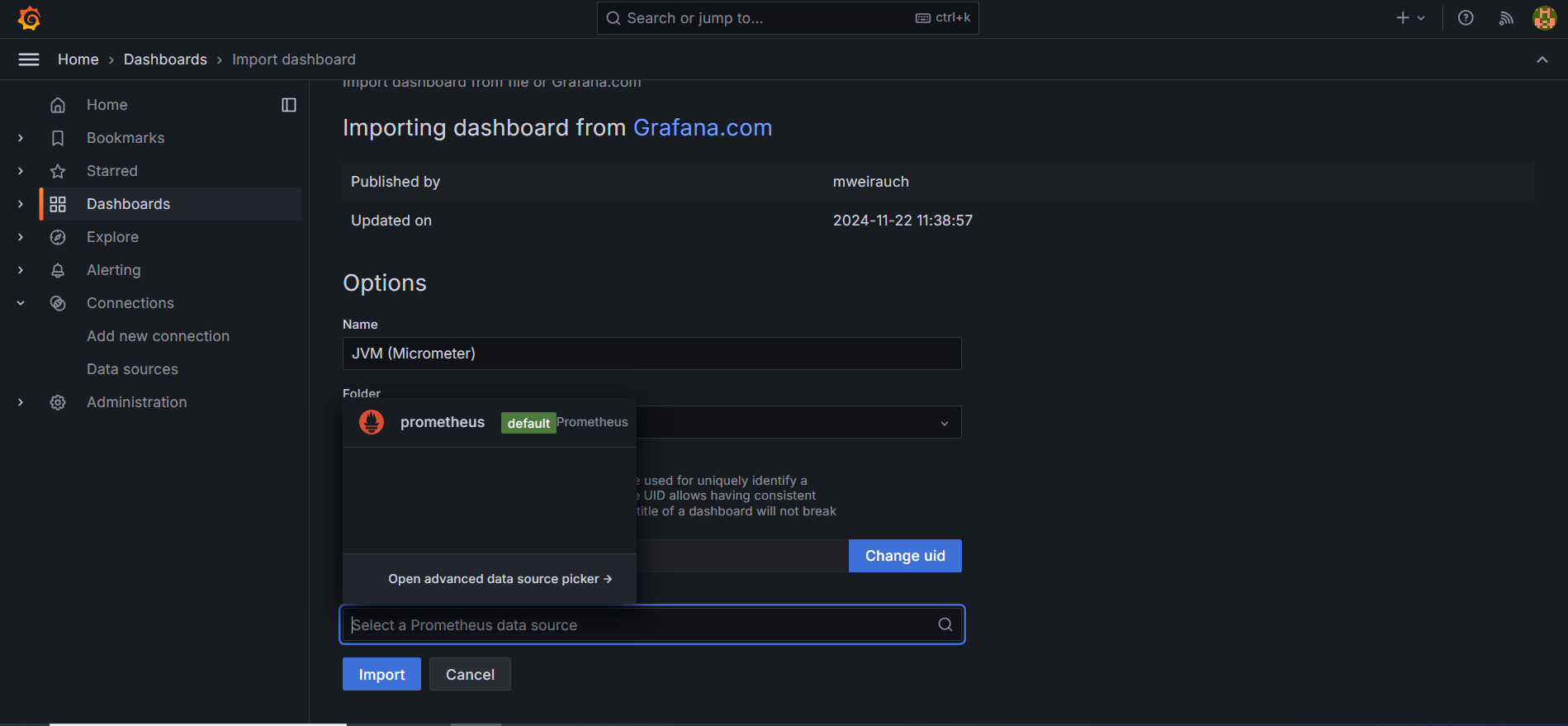Collapse the top header with chevron
This screenshot has width=1568, height=726.
(x=1542, y=59)
